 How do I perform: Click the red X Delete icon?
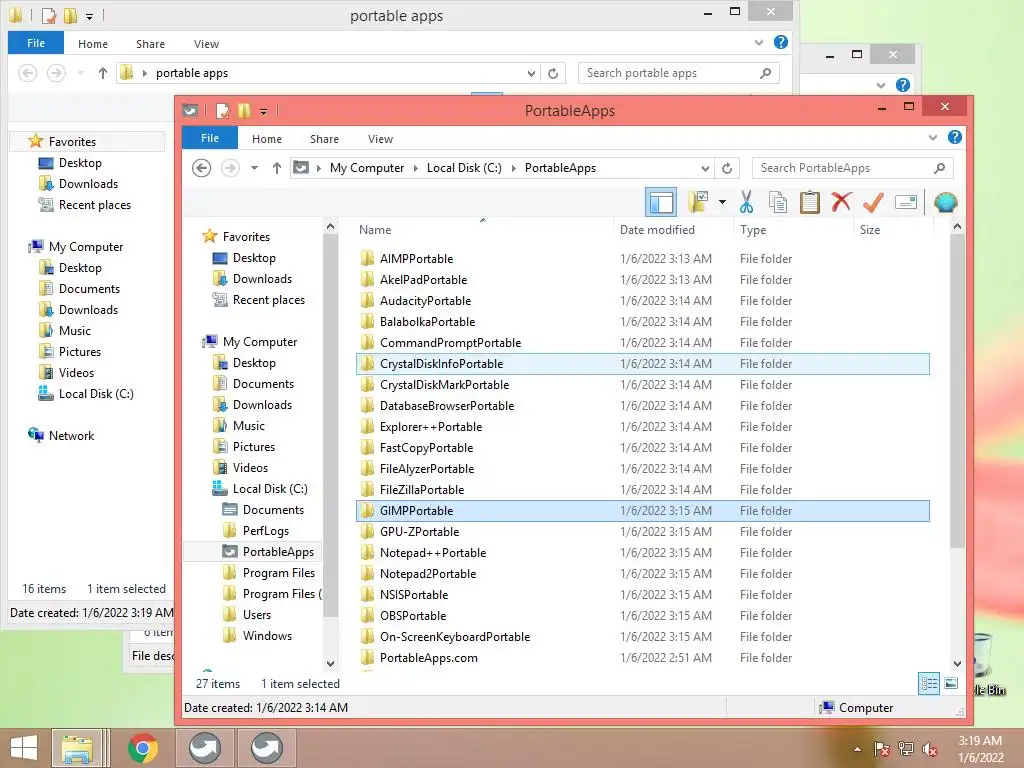tap(841, 202)
